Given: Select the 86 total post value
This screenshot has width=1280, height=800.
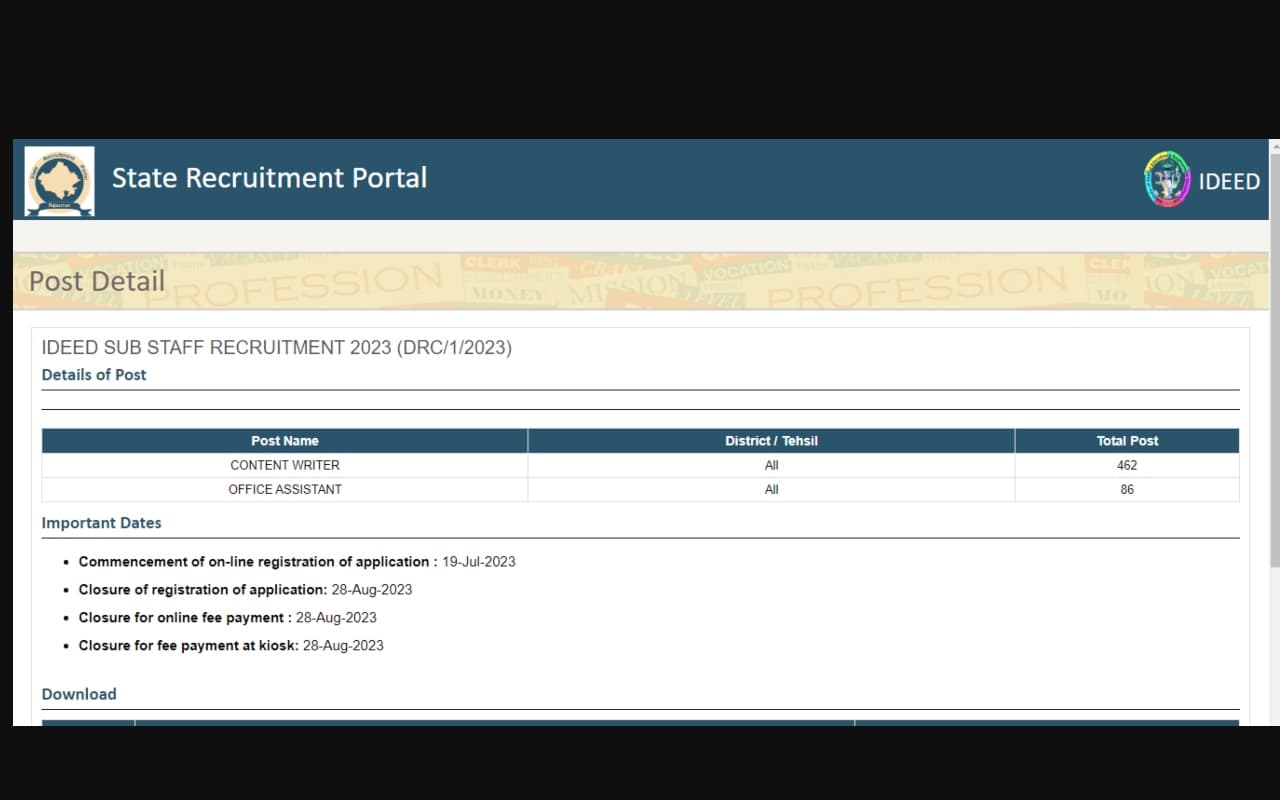Looking at the screenshot, I should (x=1127, y=489).
